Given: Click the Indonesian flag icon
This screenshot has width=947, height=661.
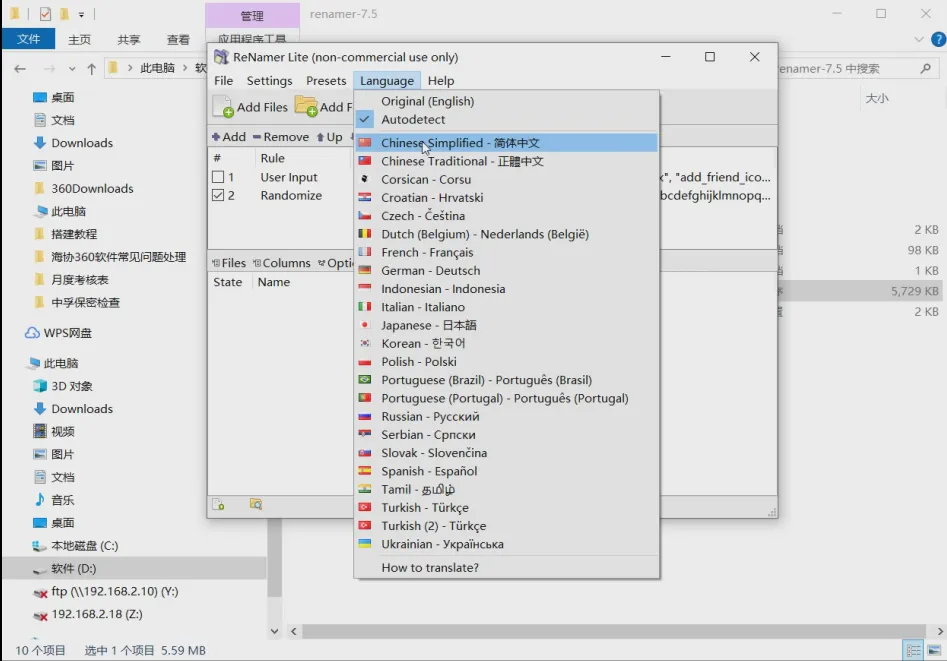Looking at the screenshot, I should point(364,288).
